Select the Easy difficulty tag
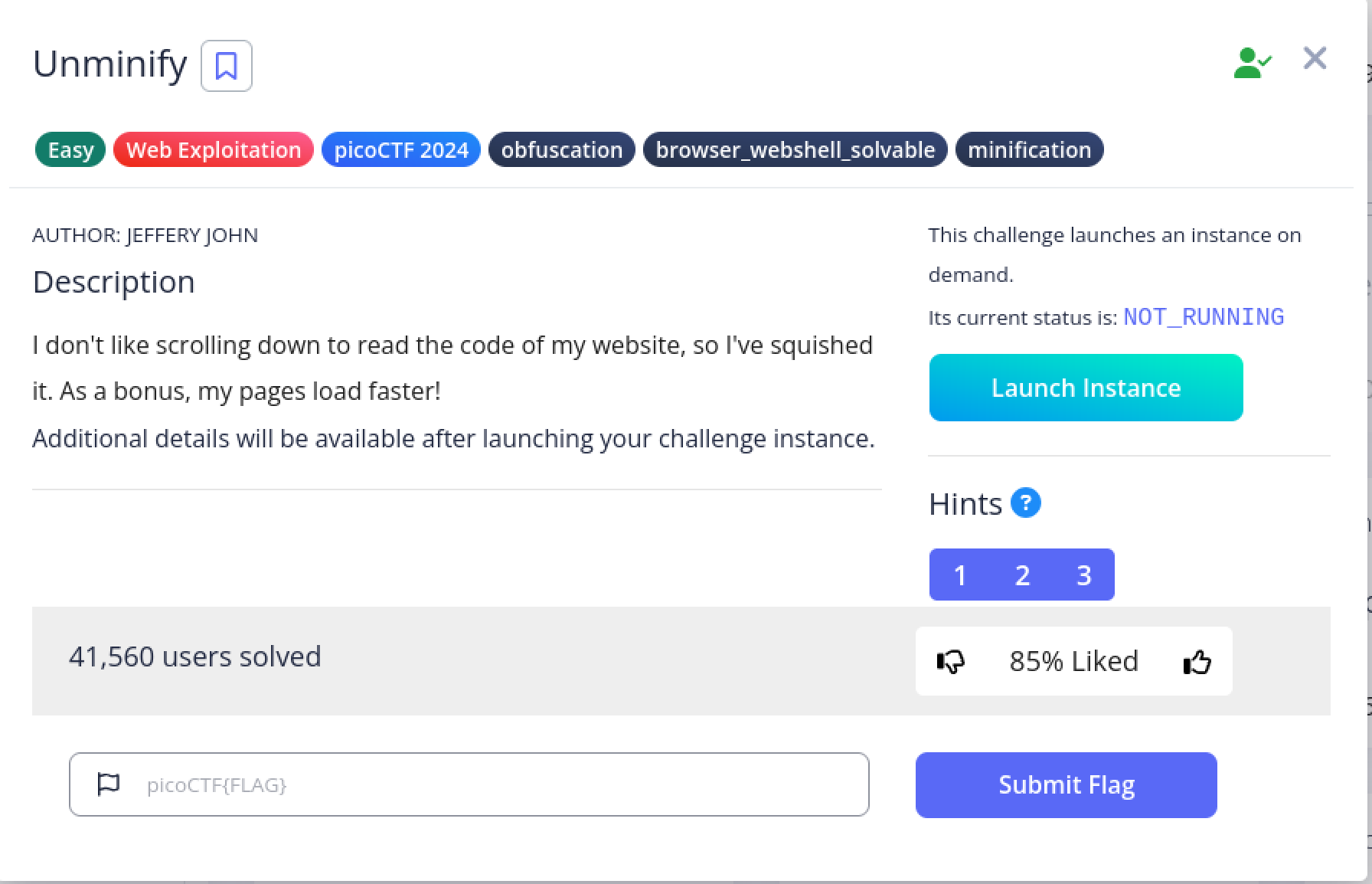 click(x=70, y=149)
